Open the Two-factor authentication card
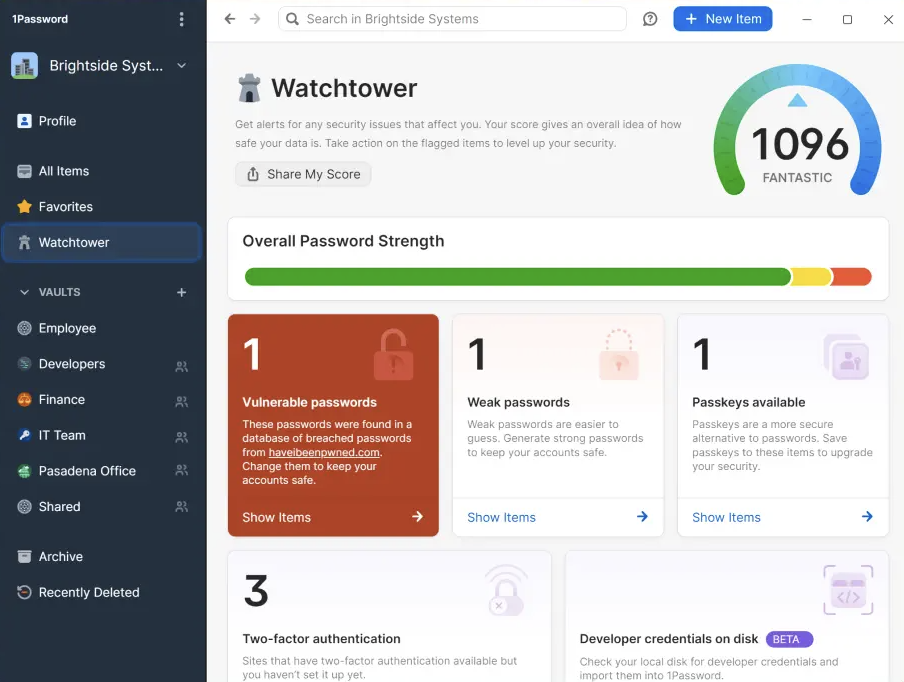Viewport: 904px width, 682px height. click(390, 616)
